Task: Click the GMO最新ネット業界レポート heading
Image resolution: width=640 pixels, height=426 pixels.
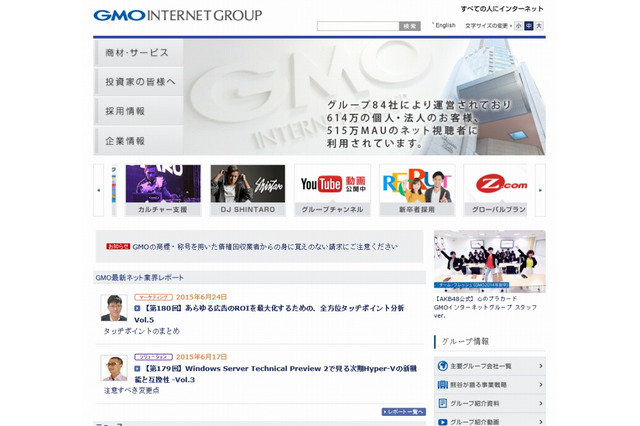Action: click(x=140, y=277)
